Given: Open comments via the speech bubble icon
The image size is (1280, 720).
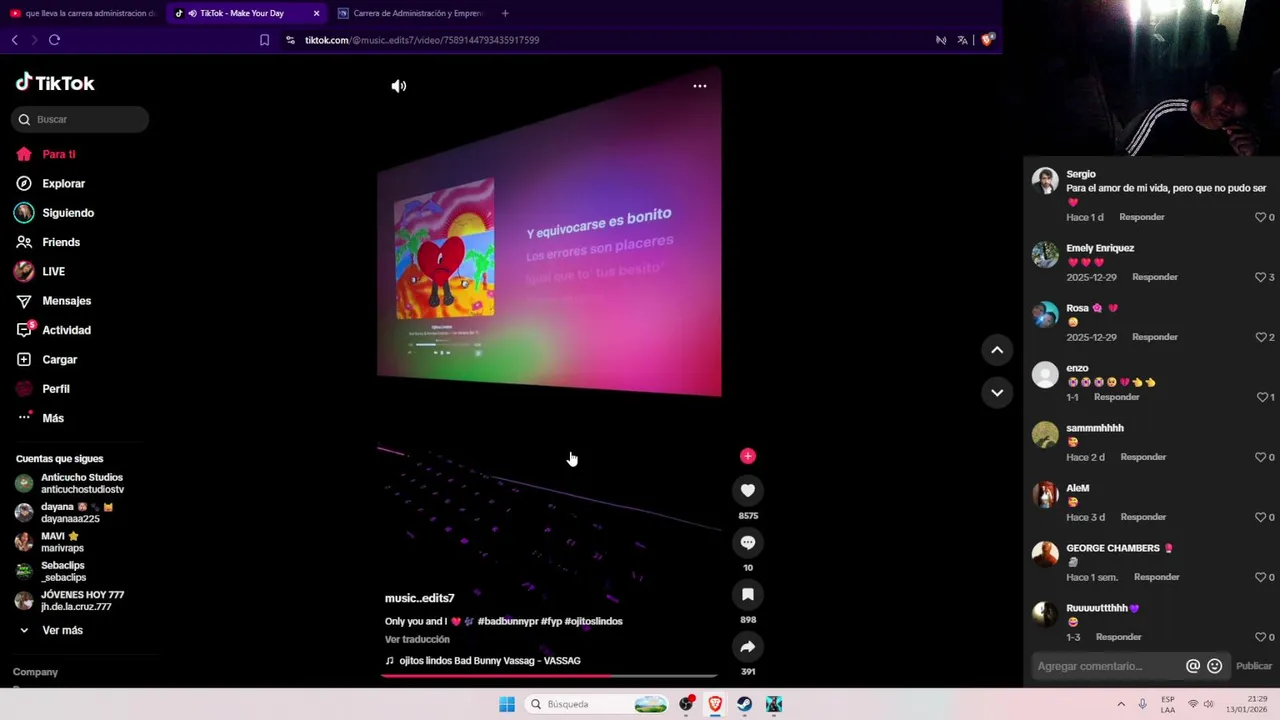Looking at the screenshot, I should [x=747, y=542].
